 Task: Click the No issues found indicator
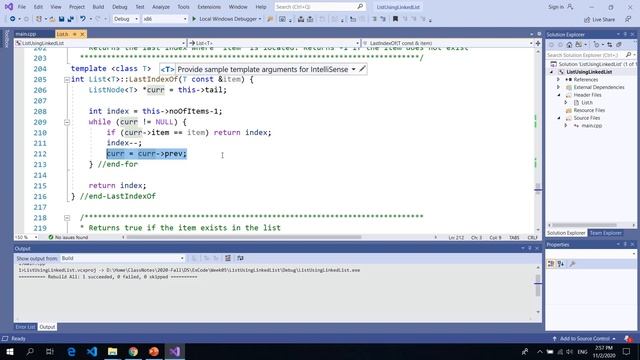[x=68, y=237]
